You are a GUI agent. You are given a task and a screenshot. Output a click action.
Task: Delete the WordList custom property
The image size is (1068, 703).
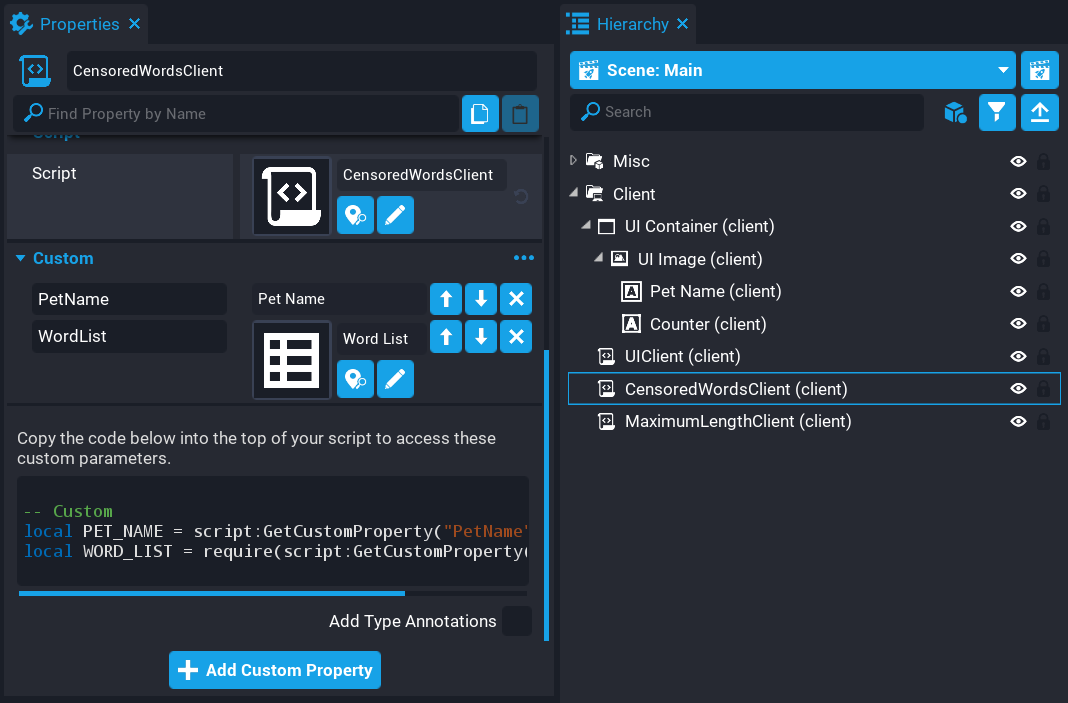pyautogui.click(x=516, y=337)
